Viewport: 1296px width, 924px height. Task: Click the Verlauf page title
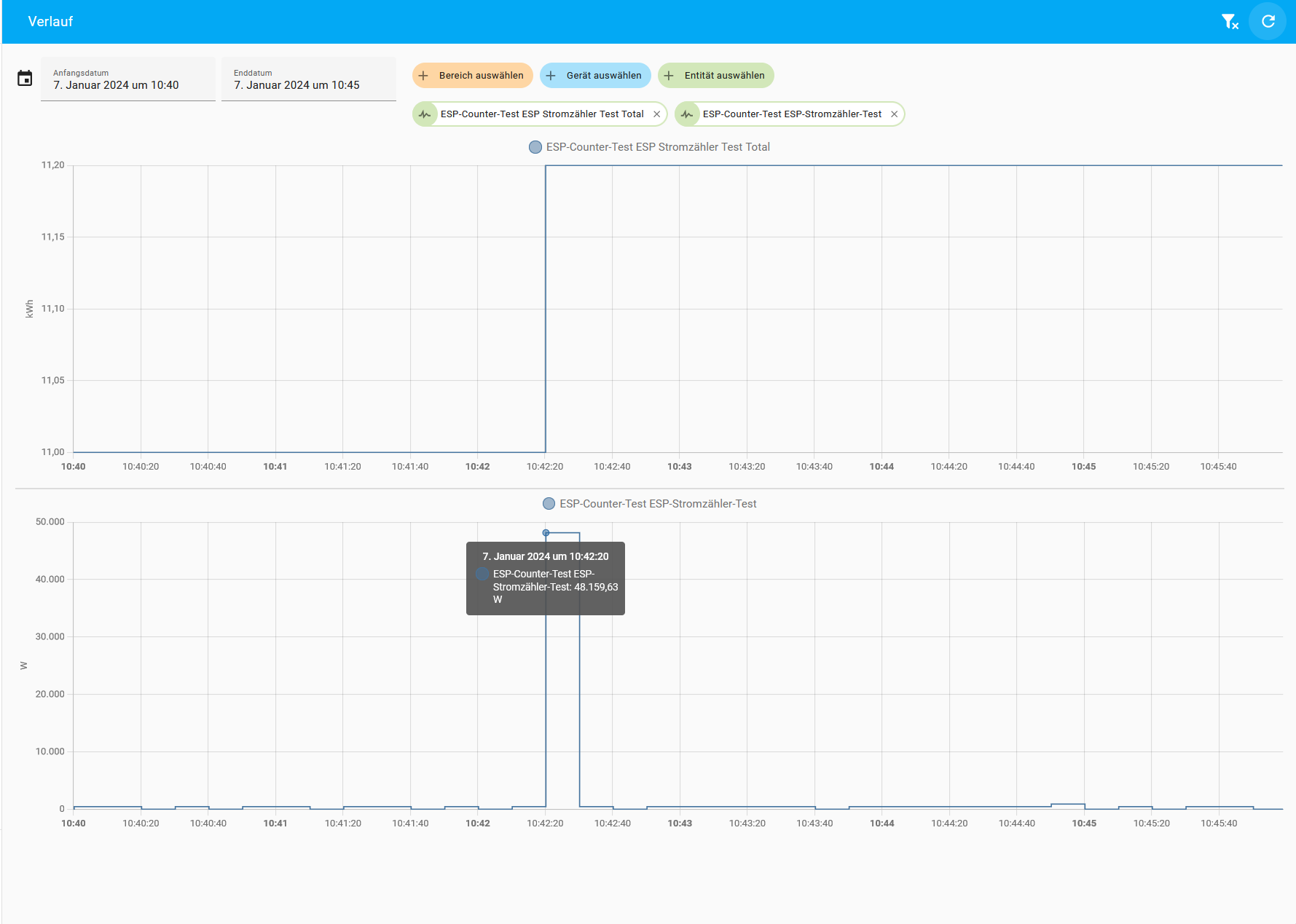50,22
